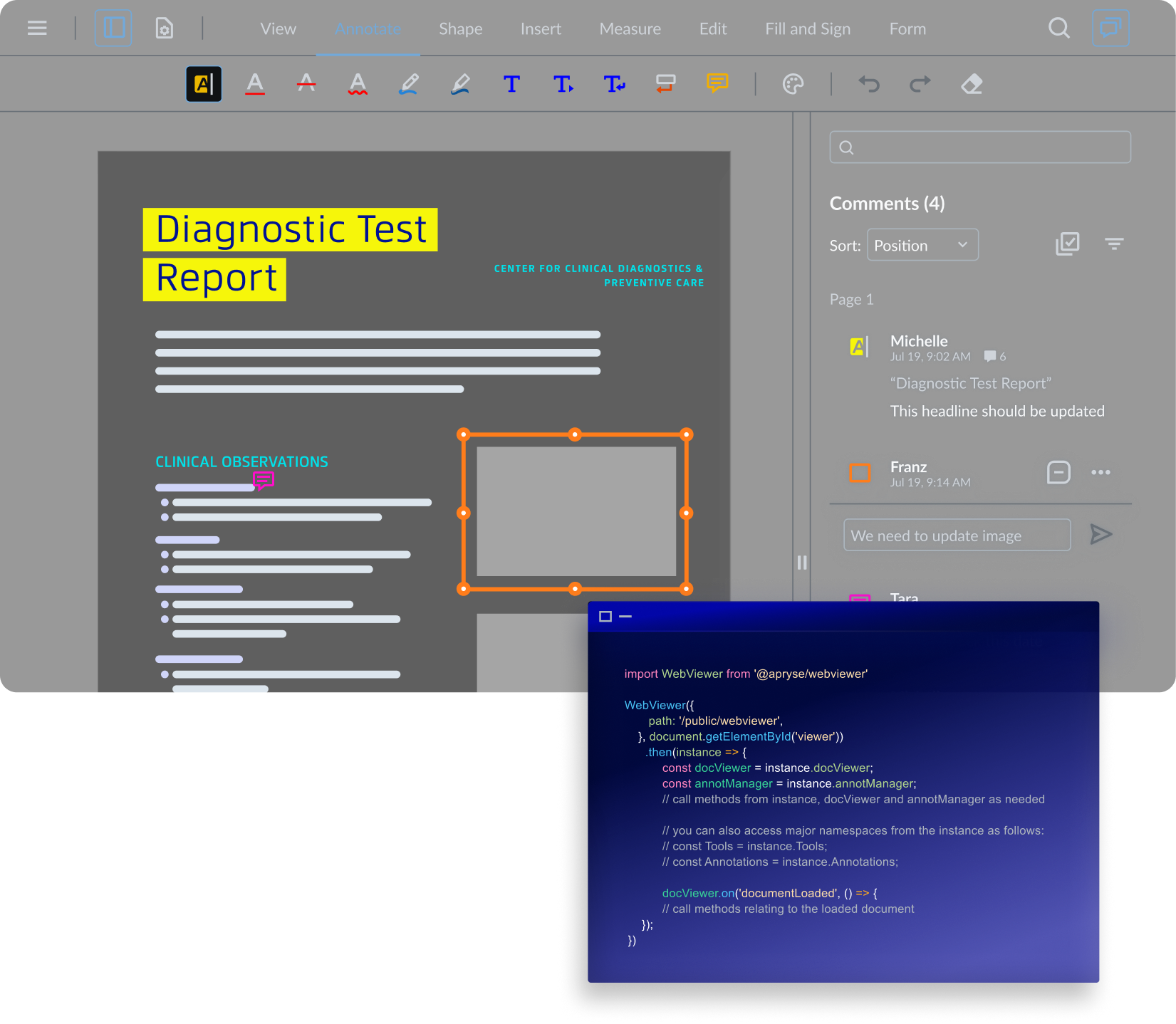
Task: Open the Sort Position dropdown
Action: (x=922, y=245)
